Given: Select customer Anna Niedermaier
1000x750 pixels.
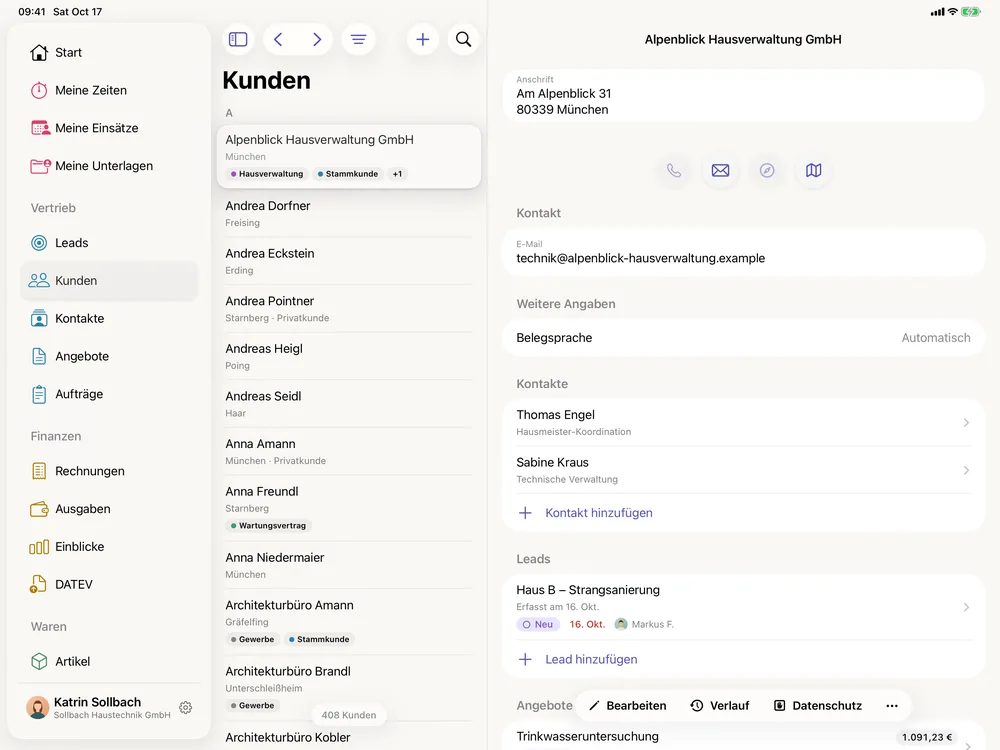Looking at the screenshot, I should click(349, 565).
